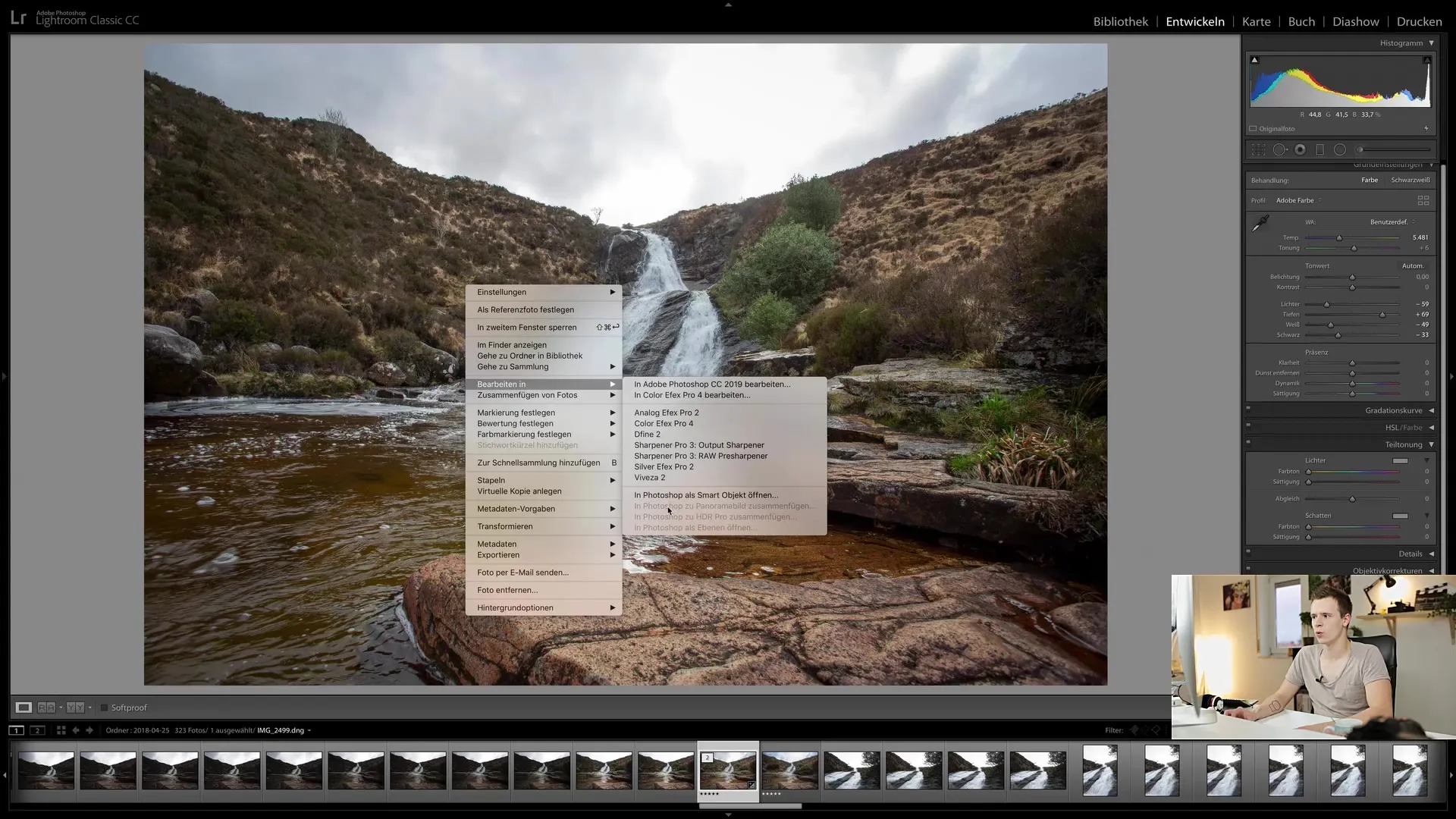Screen dimensions: 1456x819
Task: Select the red eye correction tool
Action: [1300, 150]
